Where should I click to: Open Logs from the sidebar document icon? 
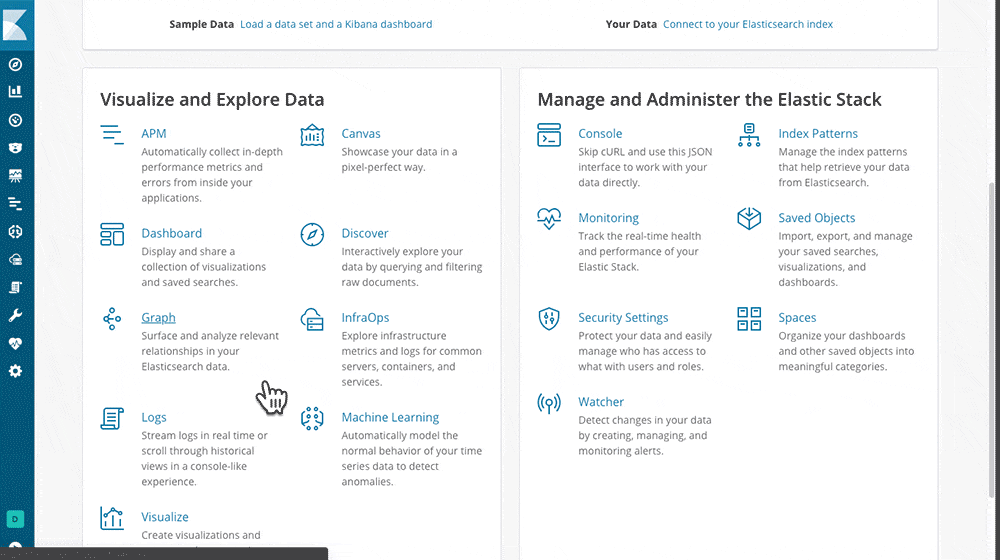pyautogui.click(x=15, y=288)
